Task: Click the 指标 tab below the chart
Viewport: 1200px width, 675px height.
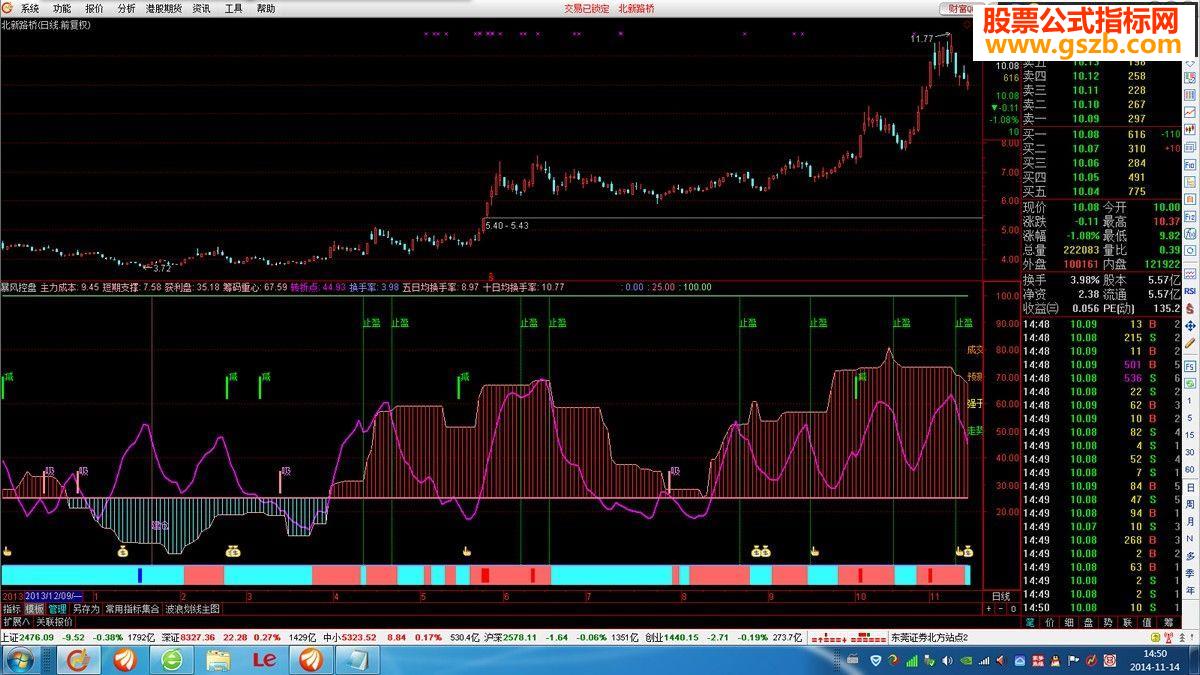Action: (11, 608)
